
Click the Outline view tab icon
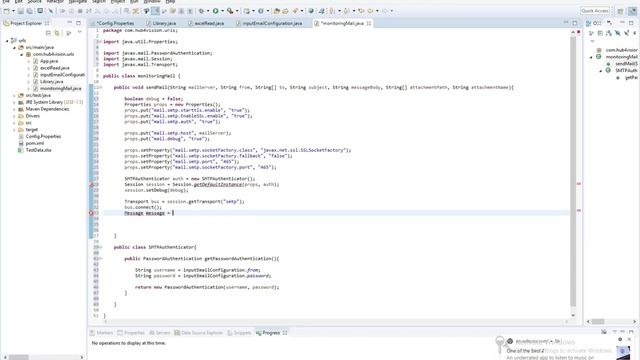pos(589,23)
